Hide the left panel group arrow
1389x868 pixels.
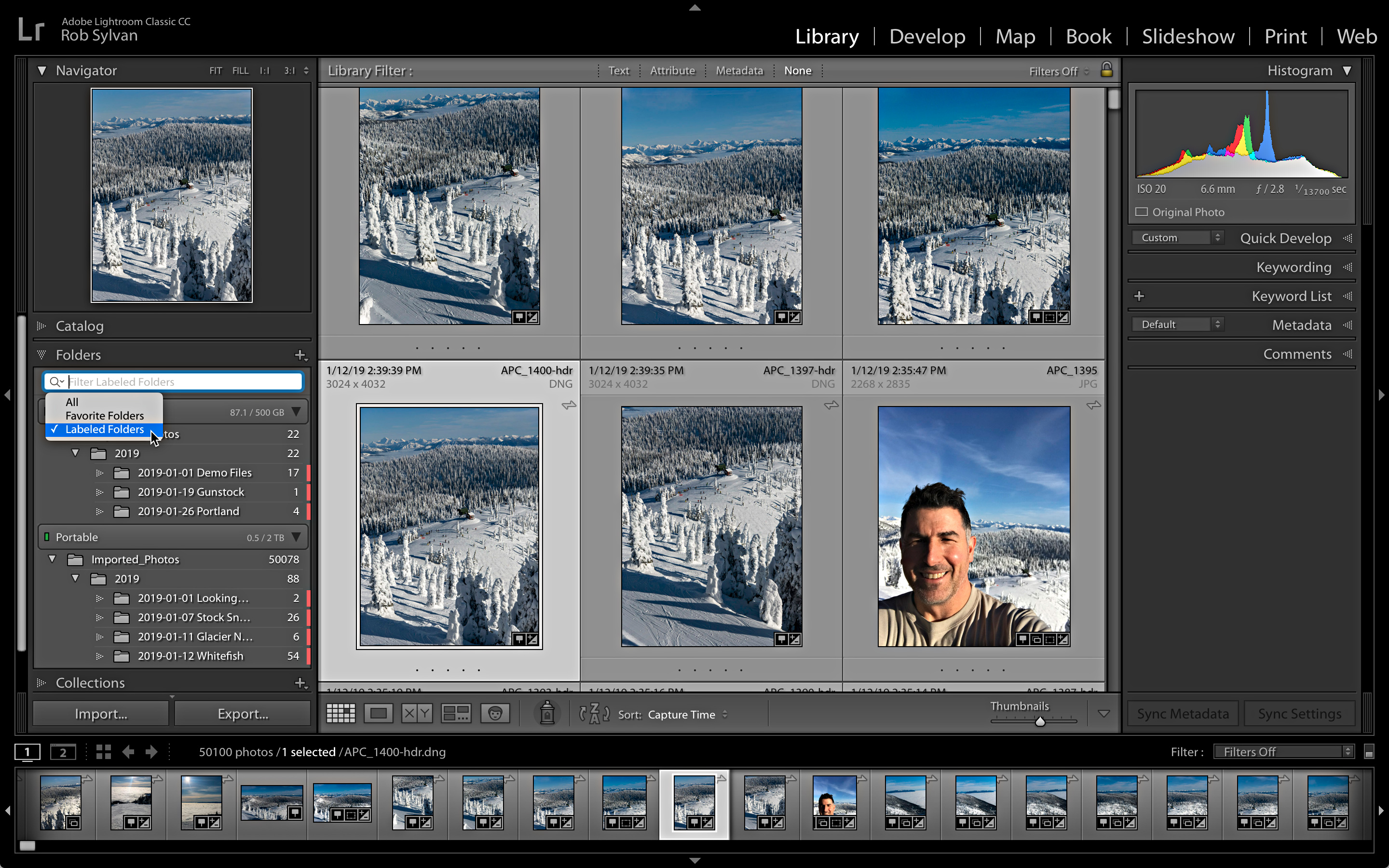[7, 394]
